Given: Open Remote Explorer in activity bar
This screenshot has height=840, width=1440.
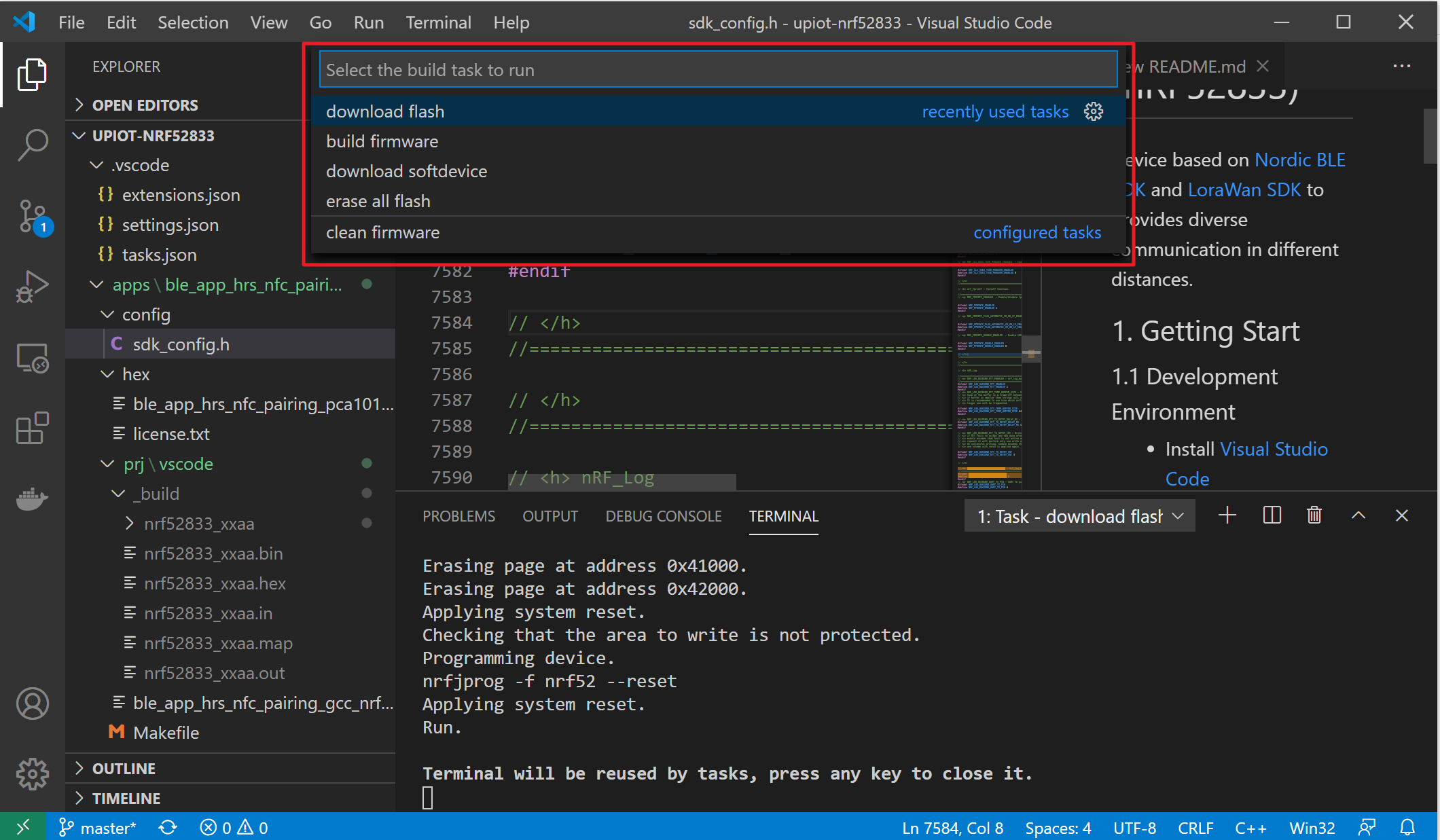Looking at the screenshot, I should click(x=32, y=357).
